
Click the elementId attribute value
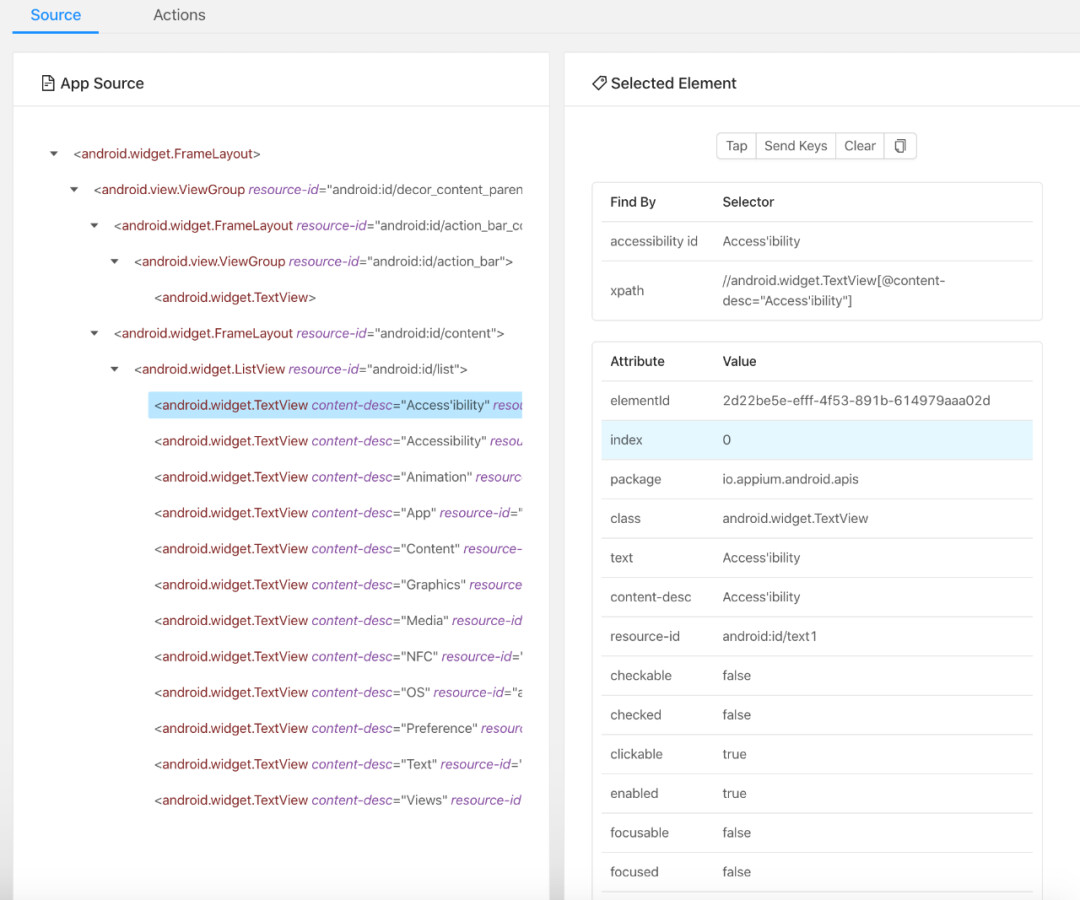[x=856, y=401]
